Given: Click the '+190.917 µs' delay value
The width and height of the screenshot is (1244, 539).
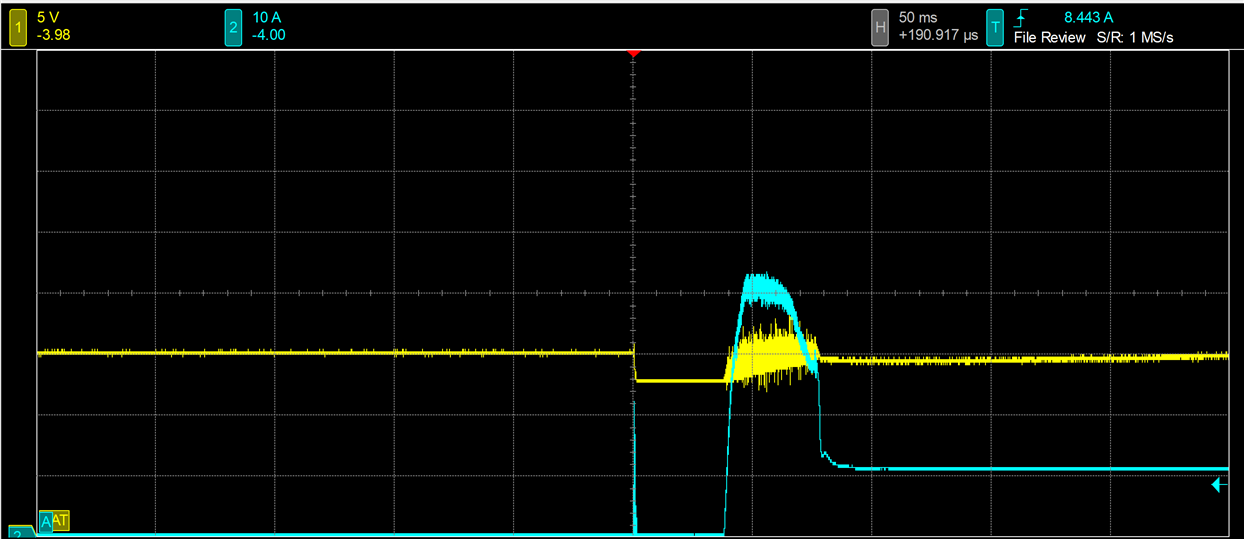Looking at the screenshot, I should pyautogui.click(x=938, y=36).
